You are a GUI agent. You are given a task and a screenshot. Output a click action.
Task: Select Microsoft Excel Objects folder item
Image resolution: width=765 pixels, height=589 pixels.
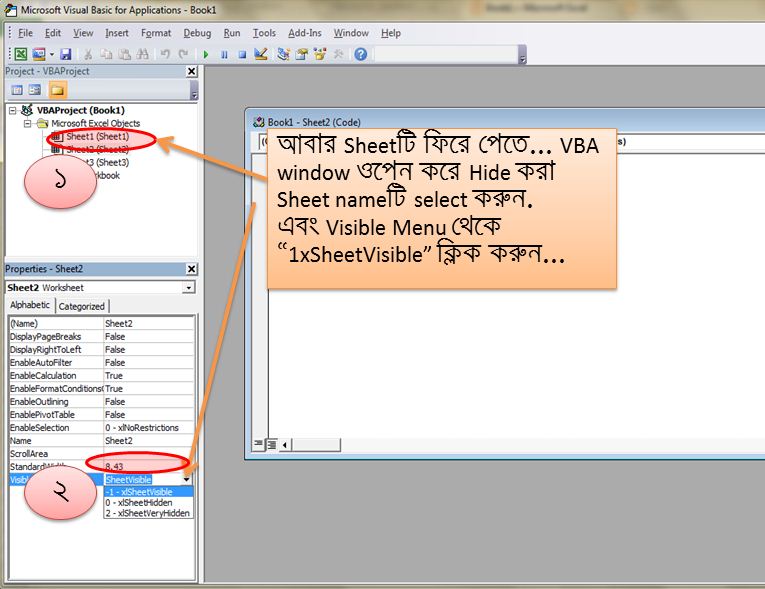pyautogui.click(x=96, y=123)
